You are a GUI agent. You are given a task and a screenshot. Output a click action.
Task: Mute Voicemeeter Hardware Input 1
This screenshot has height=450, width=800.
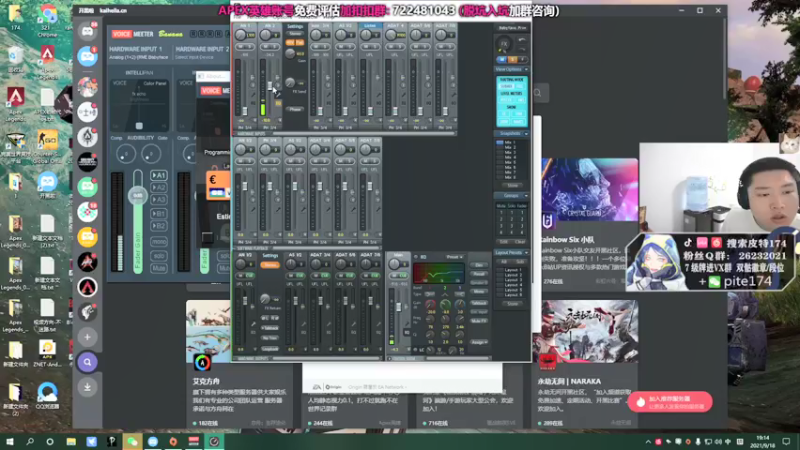coord(159,268)
